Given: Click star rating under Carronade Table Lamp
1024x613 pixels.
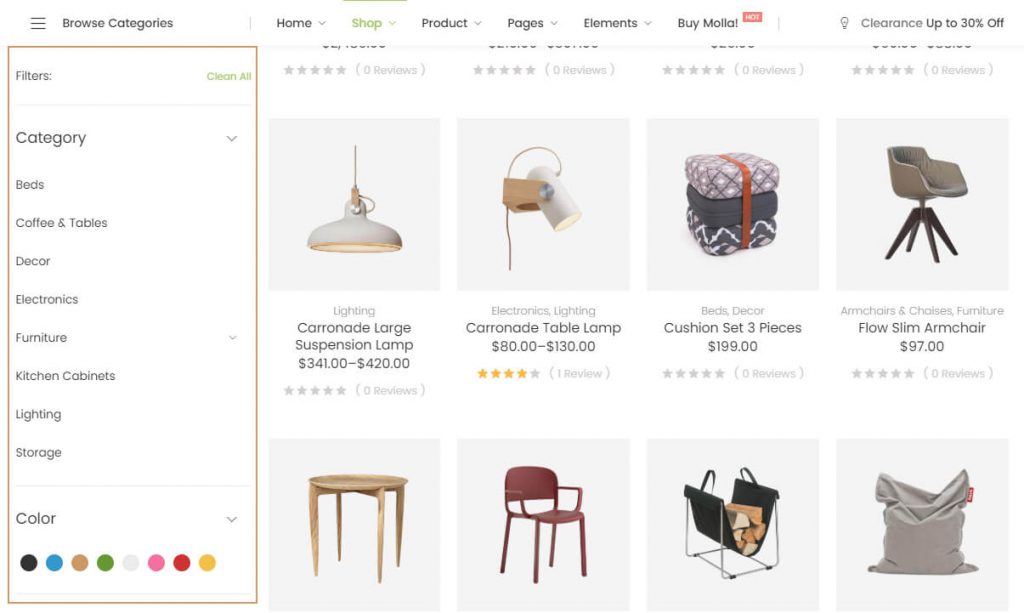Looking at the screenshot, I should tap(508, 374).
